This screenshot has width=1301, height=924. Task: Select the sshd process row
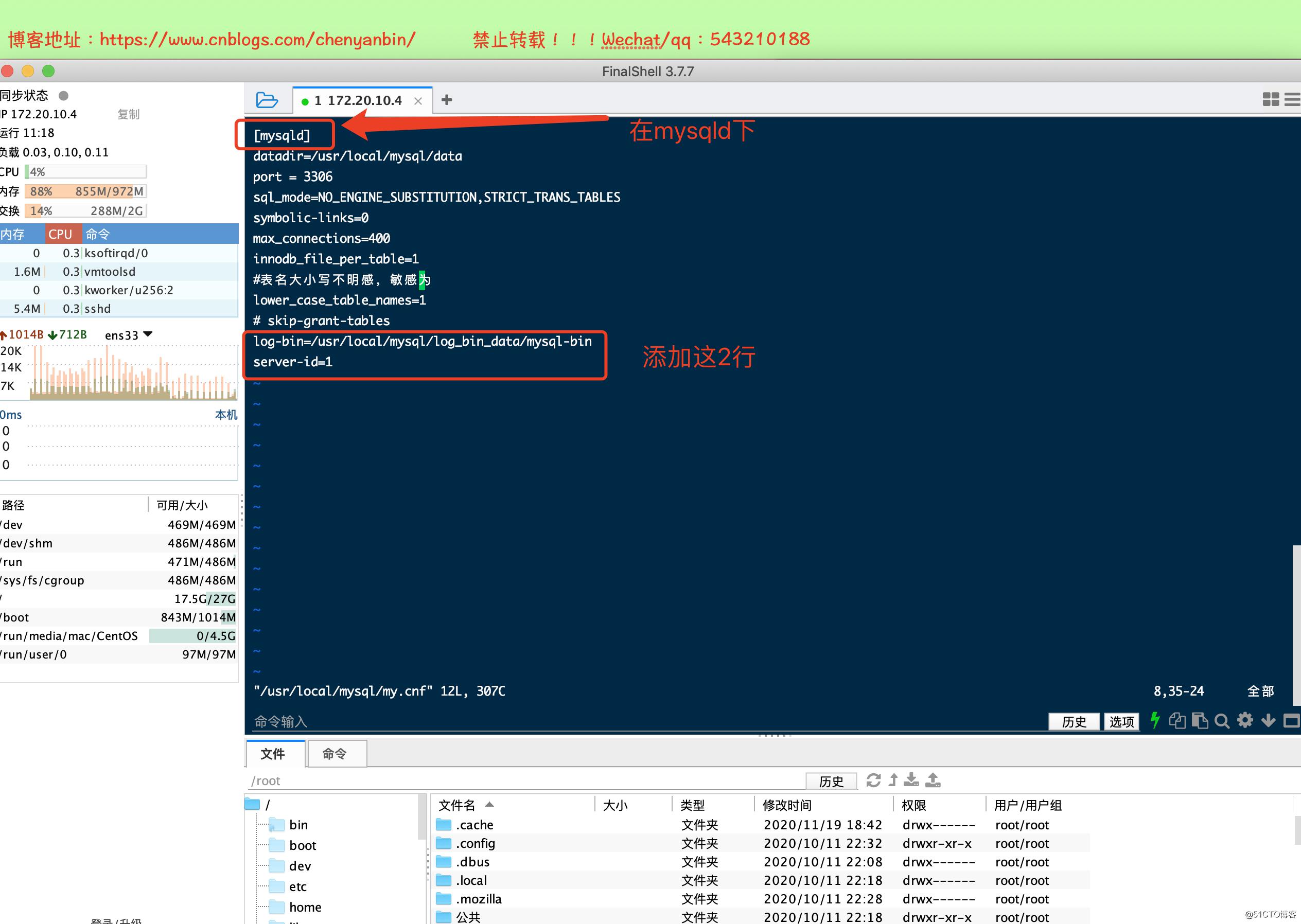[x=119, y=308]
